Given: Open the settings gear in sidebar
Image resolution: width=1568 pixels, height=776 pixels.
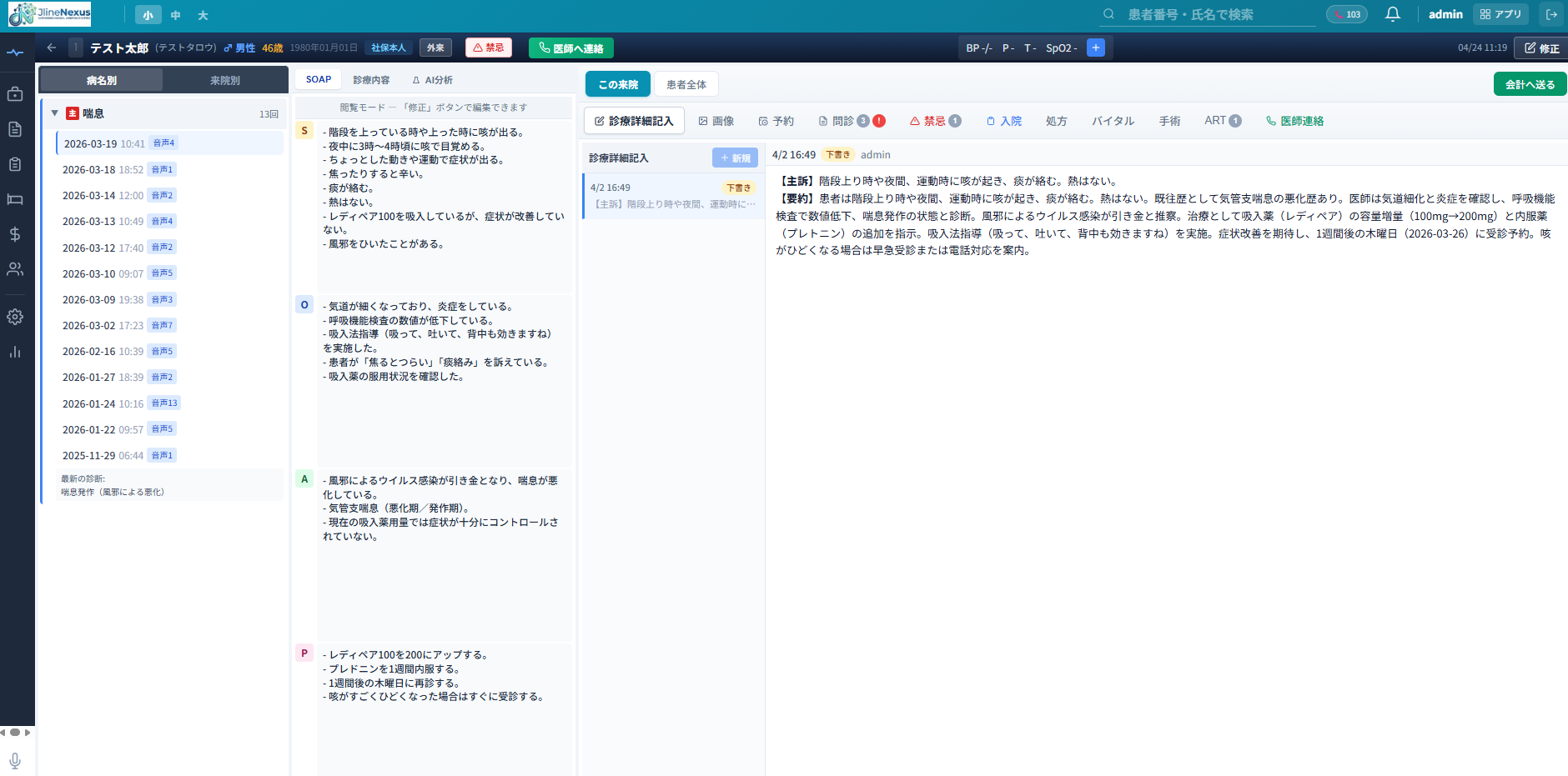Looking at the screenshot, I should click(15, 317).
